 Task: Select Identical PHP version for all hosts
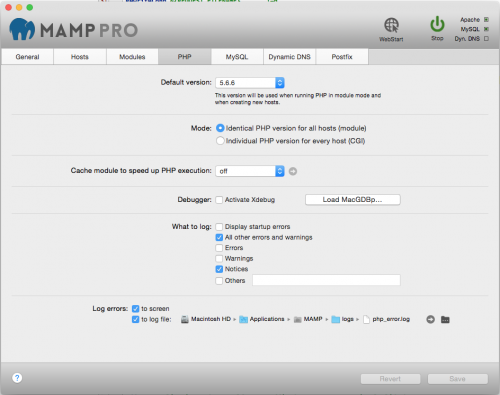click(220, 128)
